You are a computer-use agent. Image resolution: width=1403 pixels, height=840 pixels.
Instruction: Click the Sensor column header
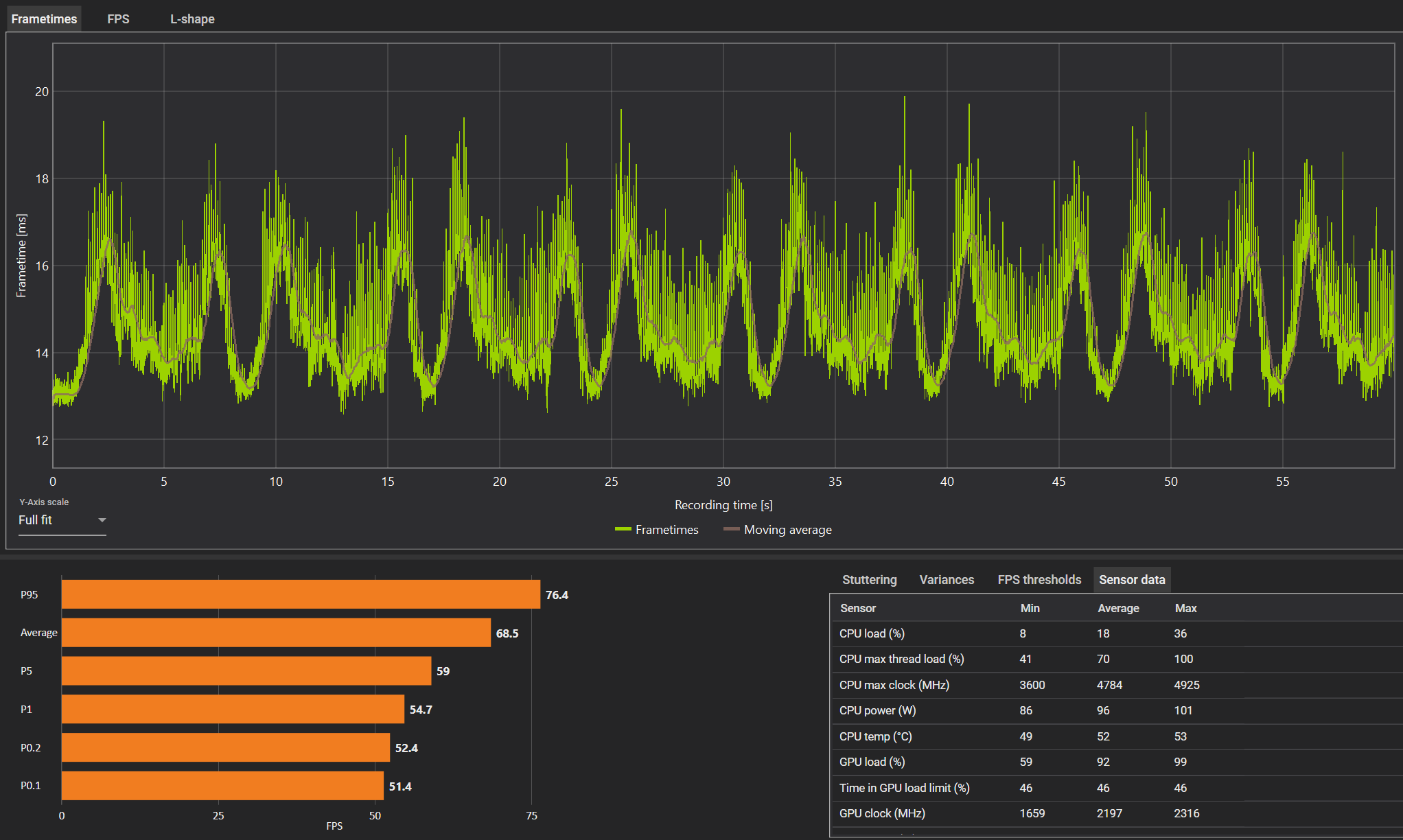click(858, 608)
